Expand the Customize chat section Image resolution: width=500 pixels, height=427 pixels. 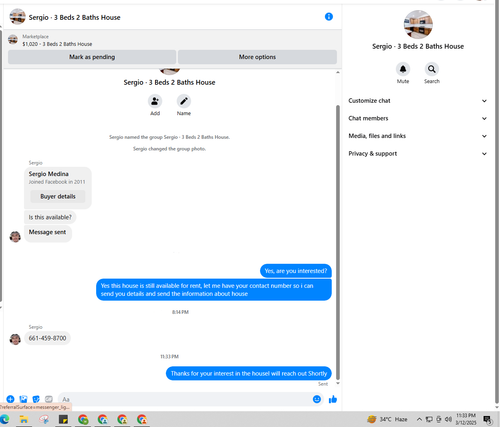[x=418, y=101]
